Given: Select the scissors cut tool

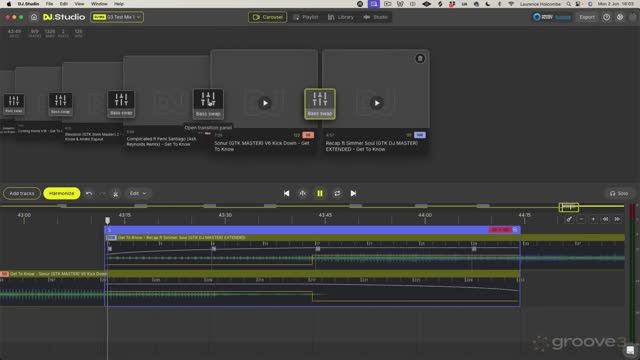Looking at the screenshot, I should (x=116, y=194).
